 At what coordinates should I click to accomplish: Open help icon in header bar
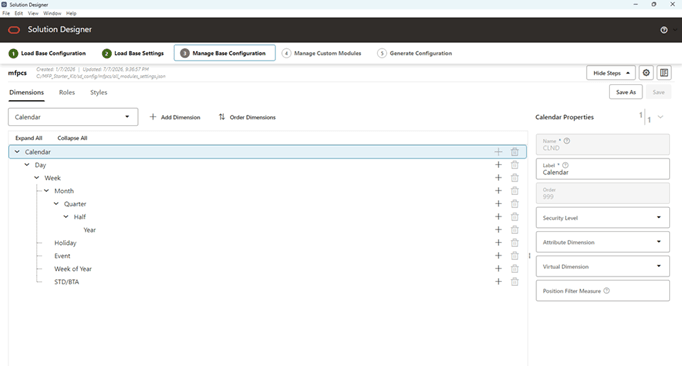(x=664, y=30)
